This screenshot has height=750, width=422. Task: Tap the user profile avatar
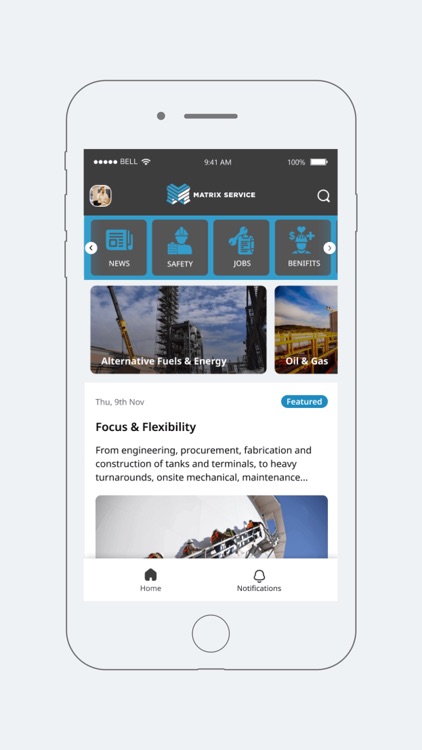point(100,196)
